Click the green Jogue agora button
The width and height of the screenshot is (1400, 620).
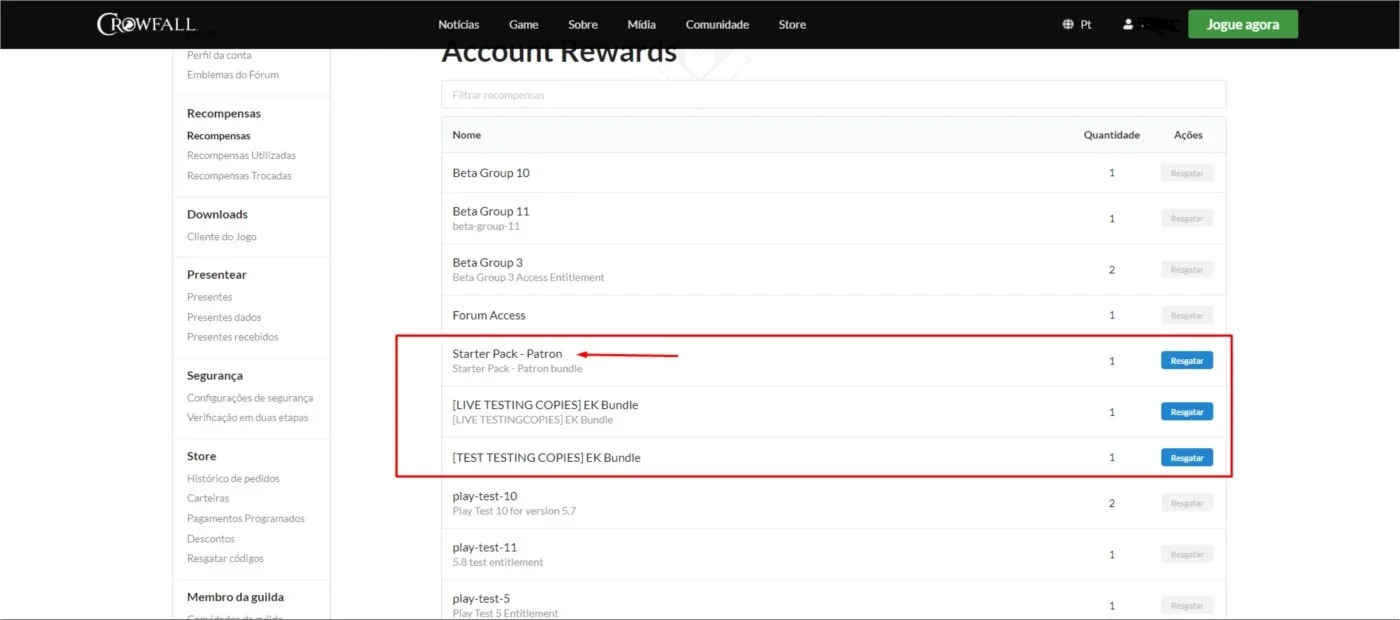(1243, 24)
